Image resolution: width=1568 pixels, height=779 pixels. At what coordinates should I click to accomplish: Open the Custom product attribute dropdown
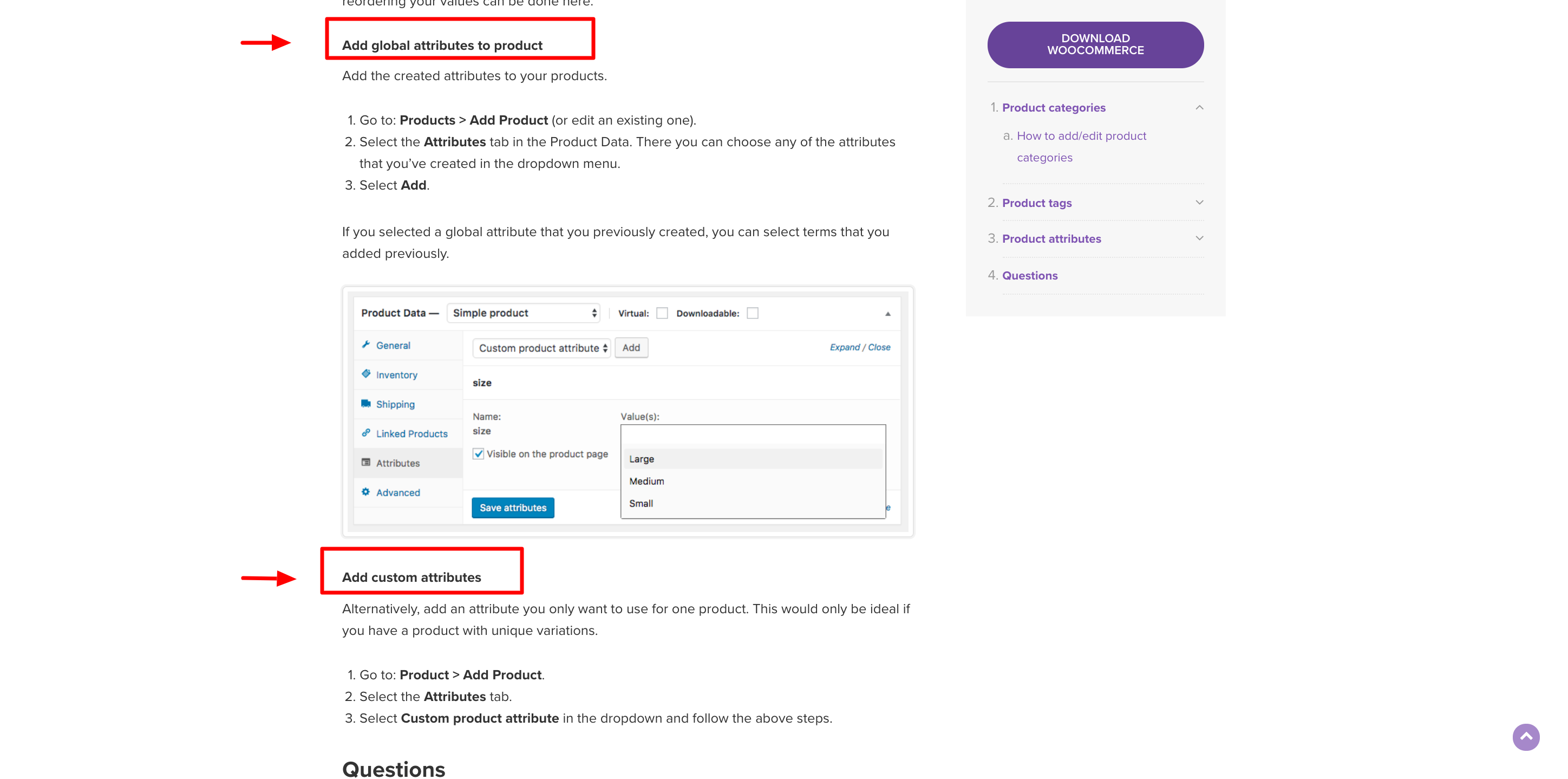coord(541,348)
